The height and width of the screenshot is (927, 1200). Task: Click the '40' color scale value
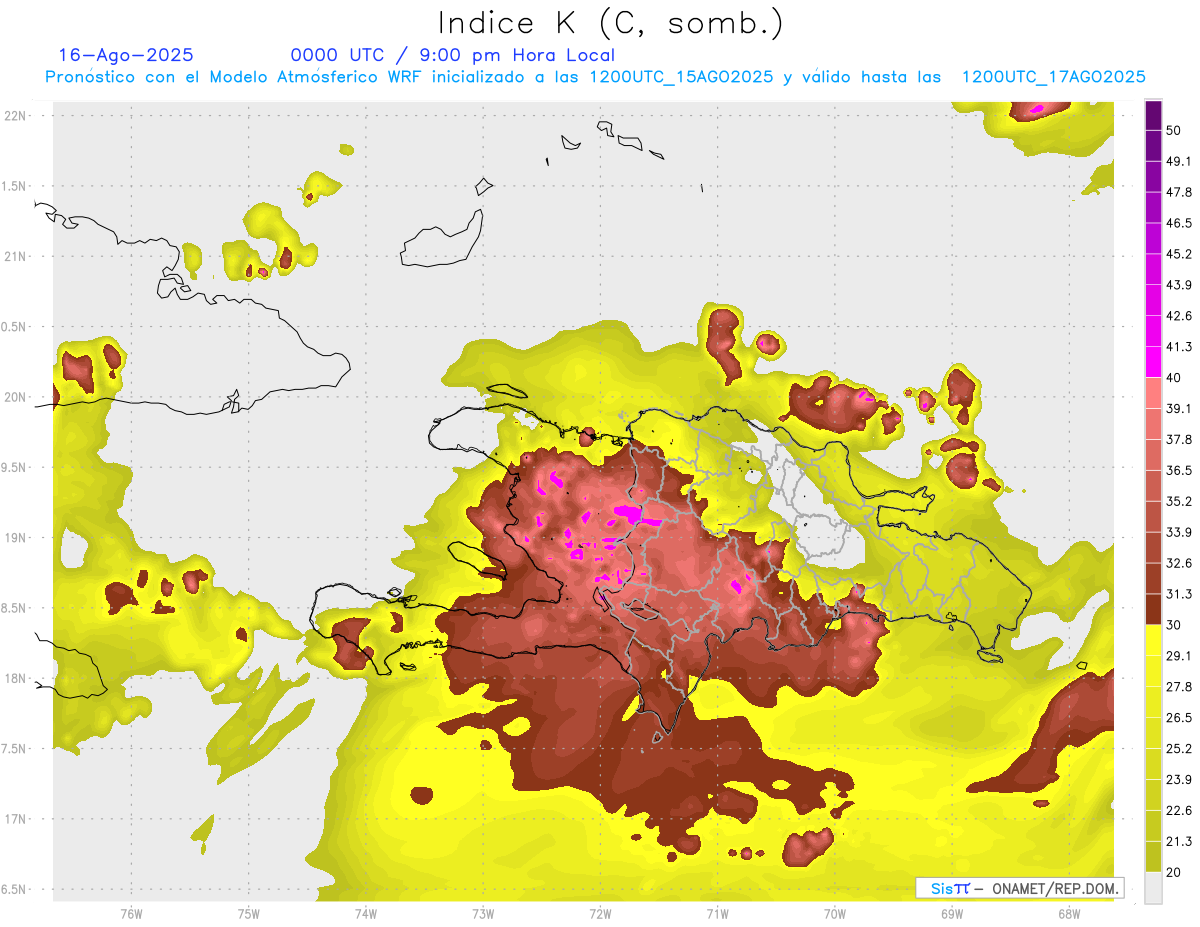1175,378
